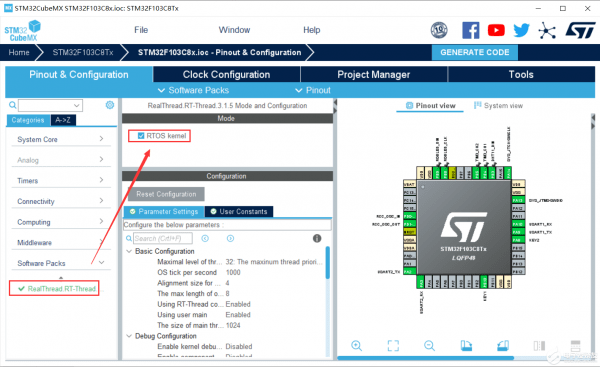Switch to the Clock Configuration tab
Image resolution: width=600 pixels, height=367 pixels.
(x=227, y=75)
